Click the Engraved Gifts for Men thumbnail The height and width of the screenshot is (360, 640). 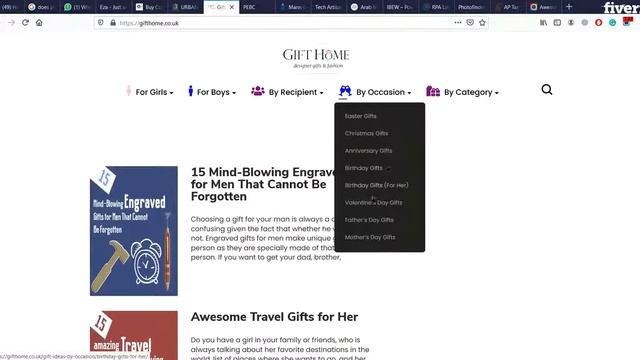[134, 231]
